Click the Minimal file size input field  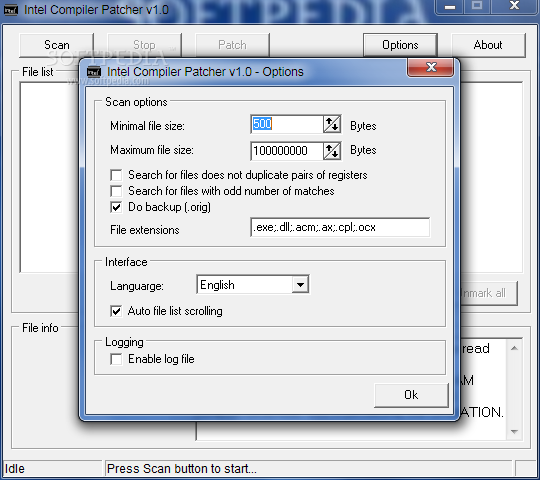[287, 124]
